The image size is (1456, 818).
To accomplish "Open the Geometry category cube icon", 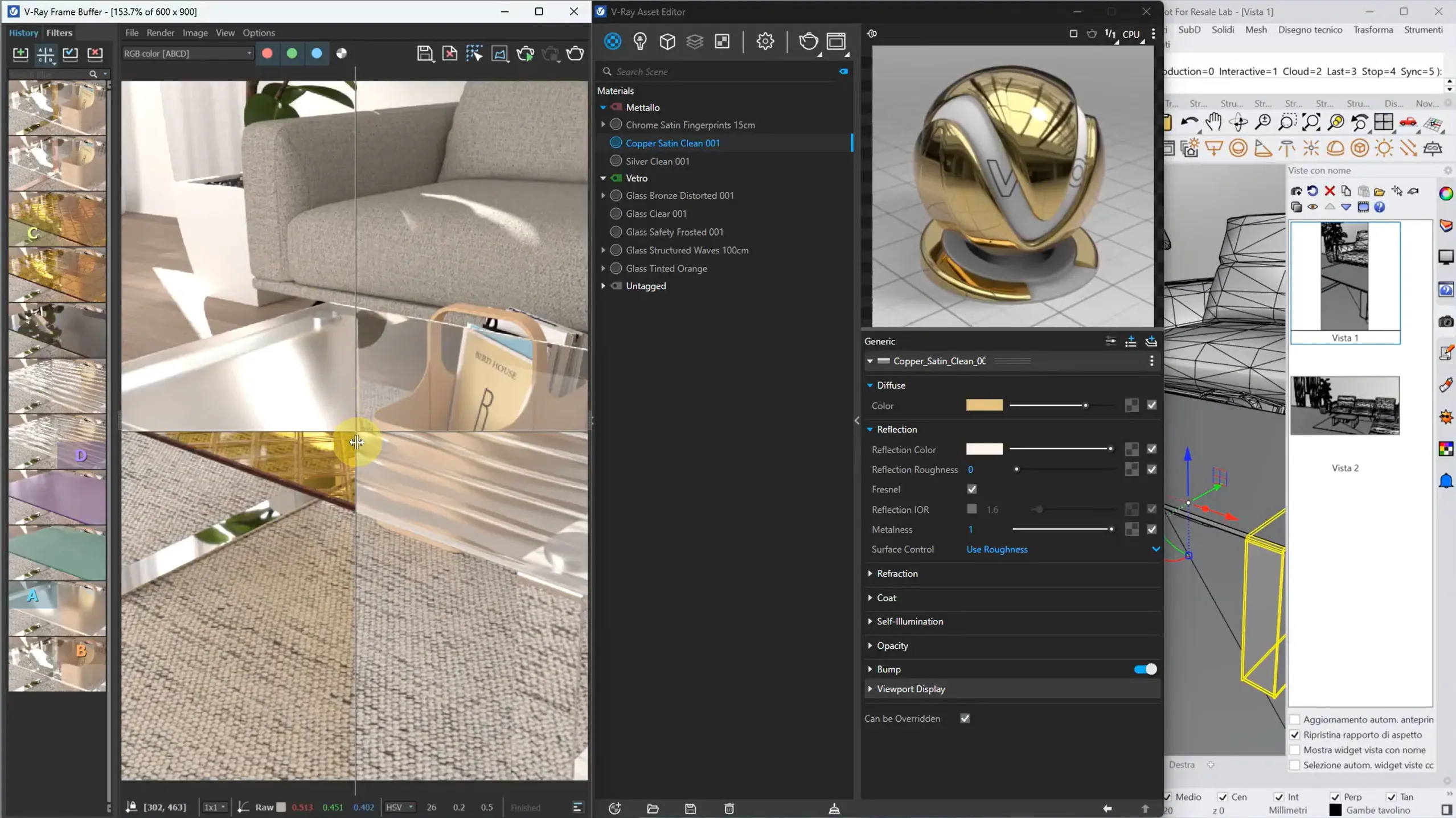I will [667, 41].
